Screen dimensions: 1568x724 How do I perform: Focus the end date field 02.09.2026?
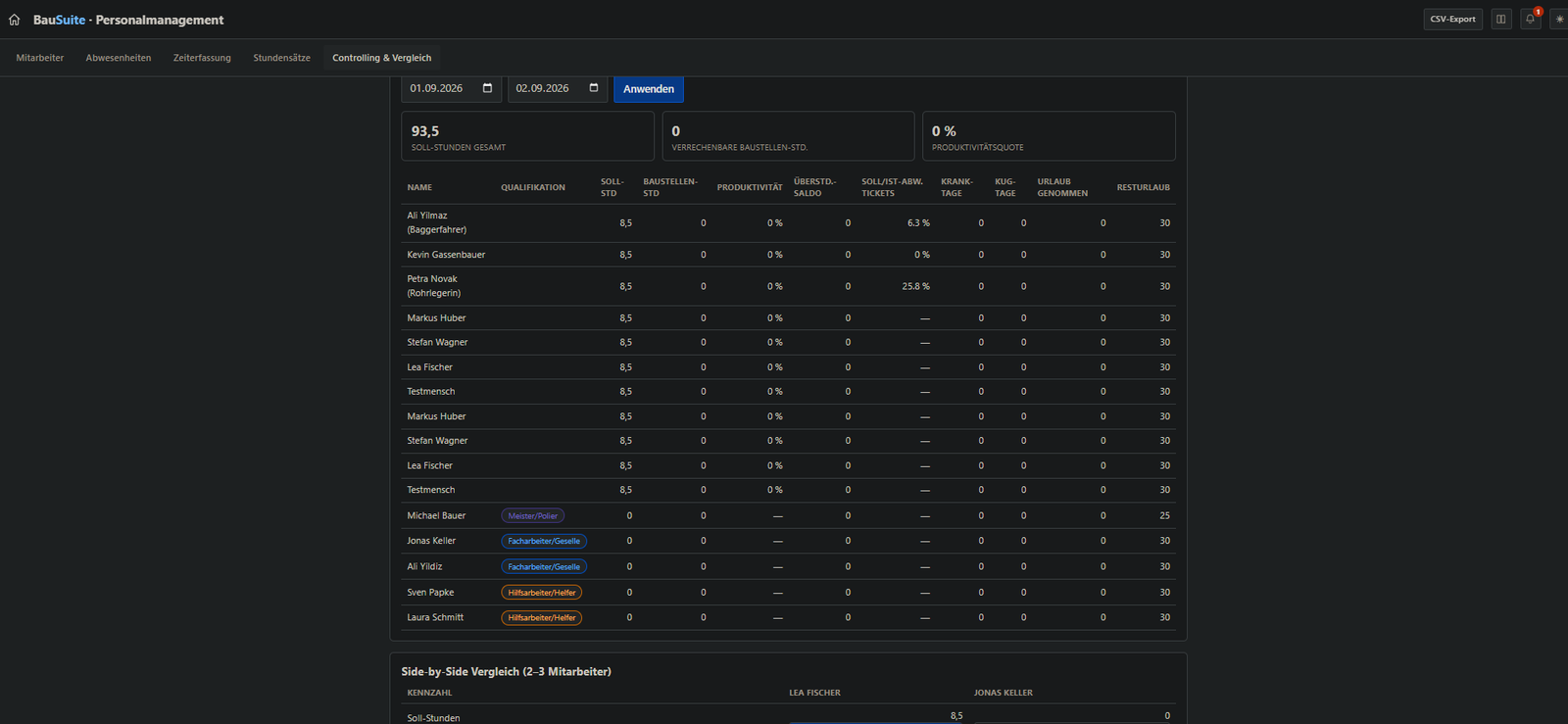558,88
